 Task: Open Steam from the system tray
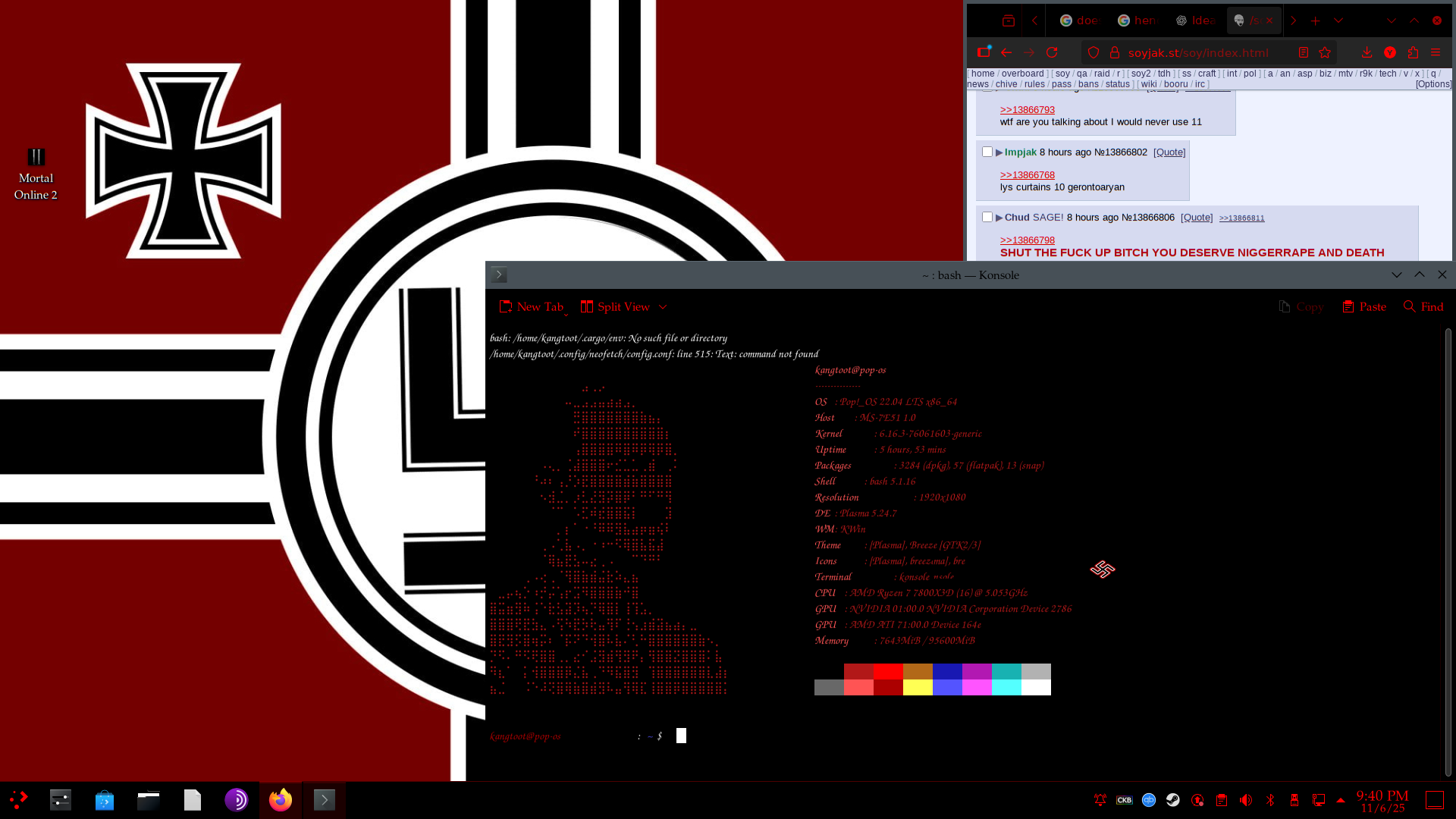[1173, 800]
